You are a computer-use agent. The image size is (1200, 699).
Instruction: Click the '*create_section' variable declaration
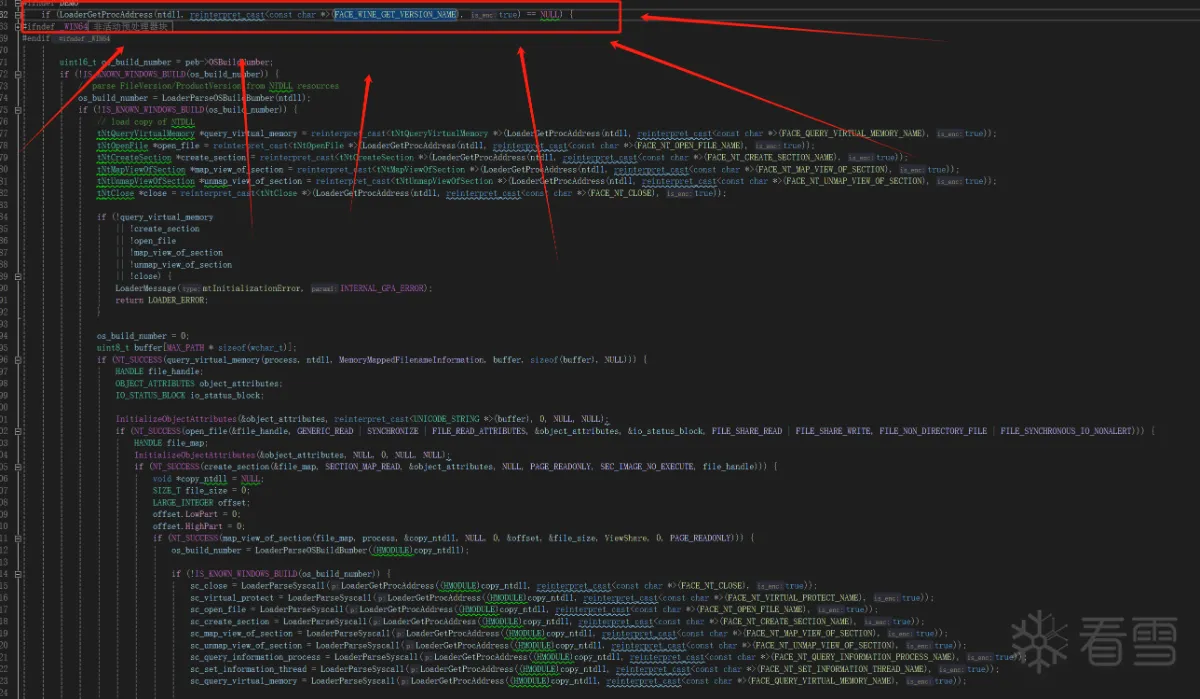click(x=210, y=157)
